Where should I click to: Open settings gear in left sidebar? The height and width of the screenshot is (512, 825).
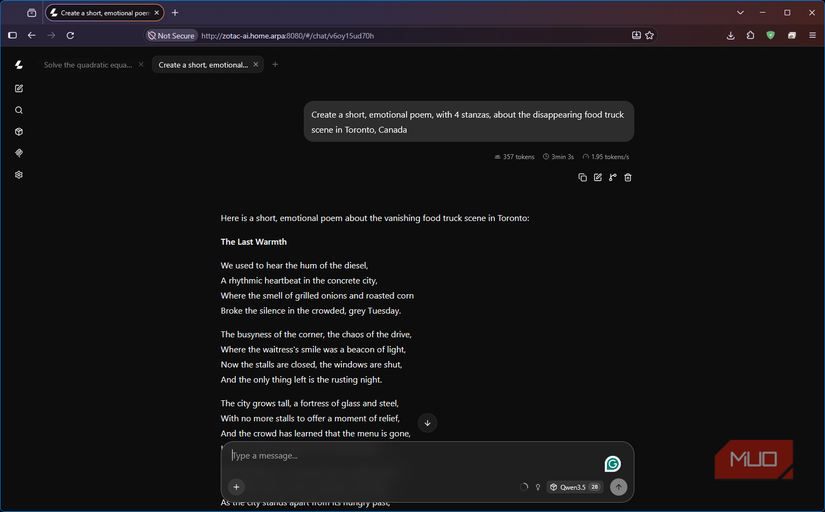pyautogui.click(x=19, y=175)
